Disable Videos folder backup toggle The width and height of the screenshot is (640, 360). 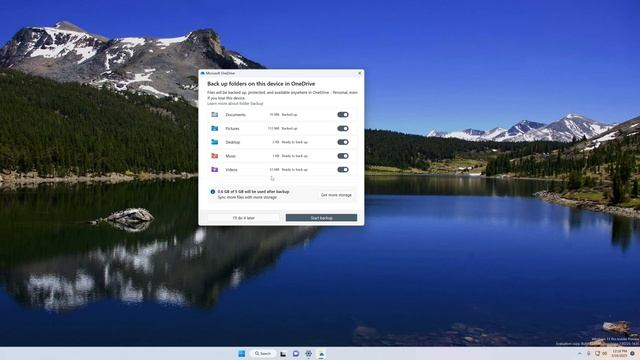point(343,169)
